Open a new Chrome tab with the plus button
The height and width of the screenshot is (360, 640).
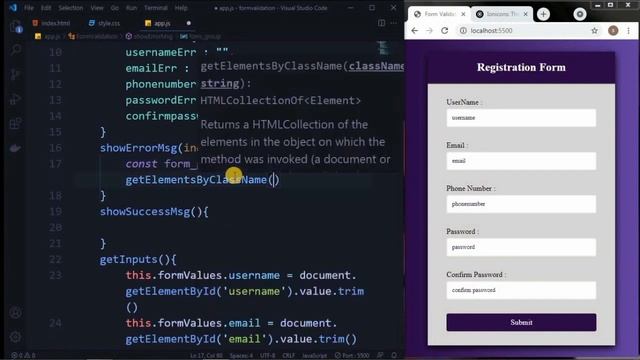point(543,14)
